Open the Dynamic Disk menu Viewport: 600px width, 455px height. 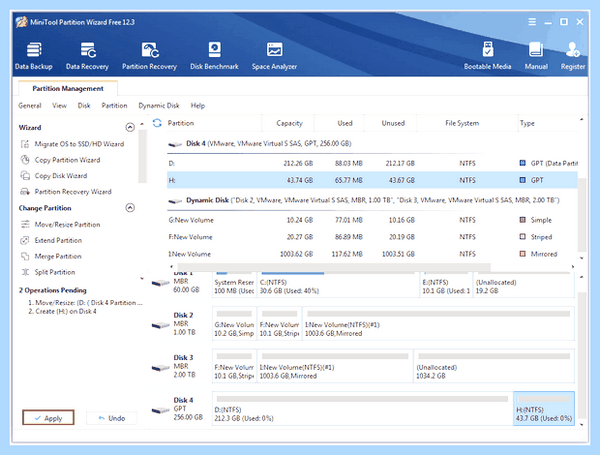158,105
